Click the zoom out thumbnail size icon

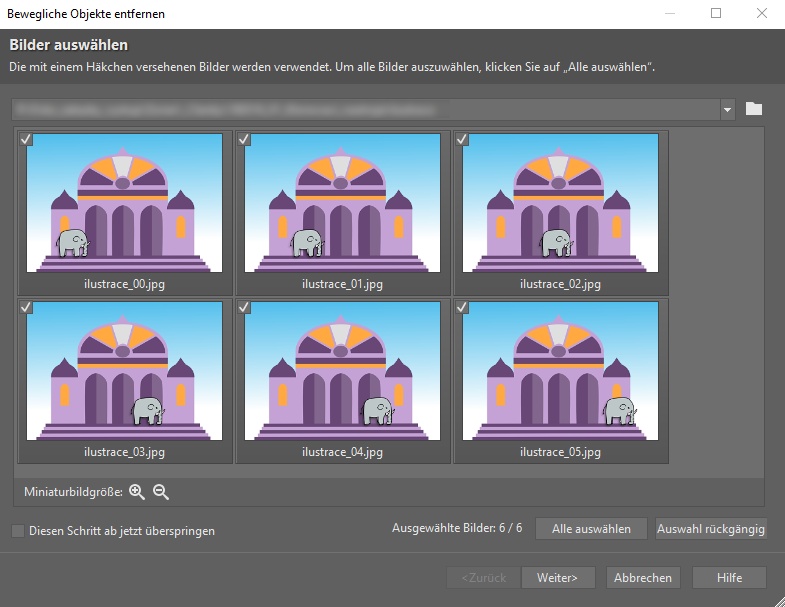[161, 491]
